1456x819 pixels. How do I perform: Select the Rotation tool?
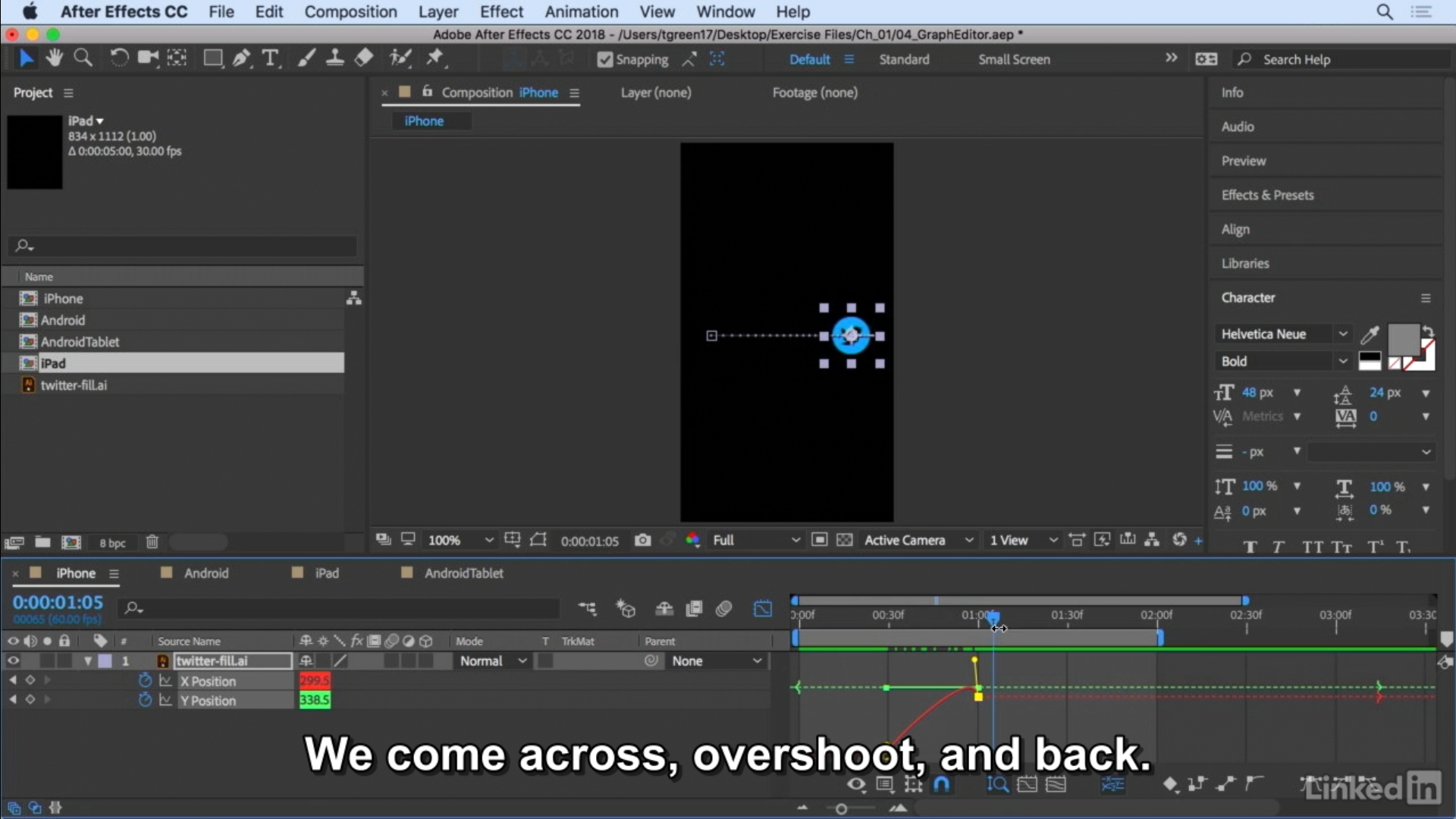click(x=119, y=58)
